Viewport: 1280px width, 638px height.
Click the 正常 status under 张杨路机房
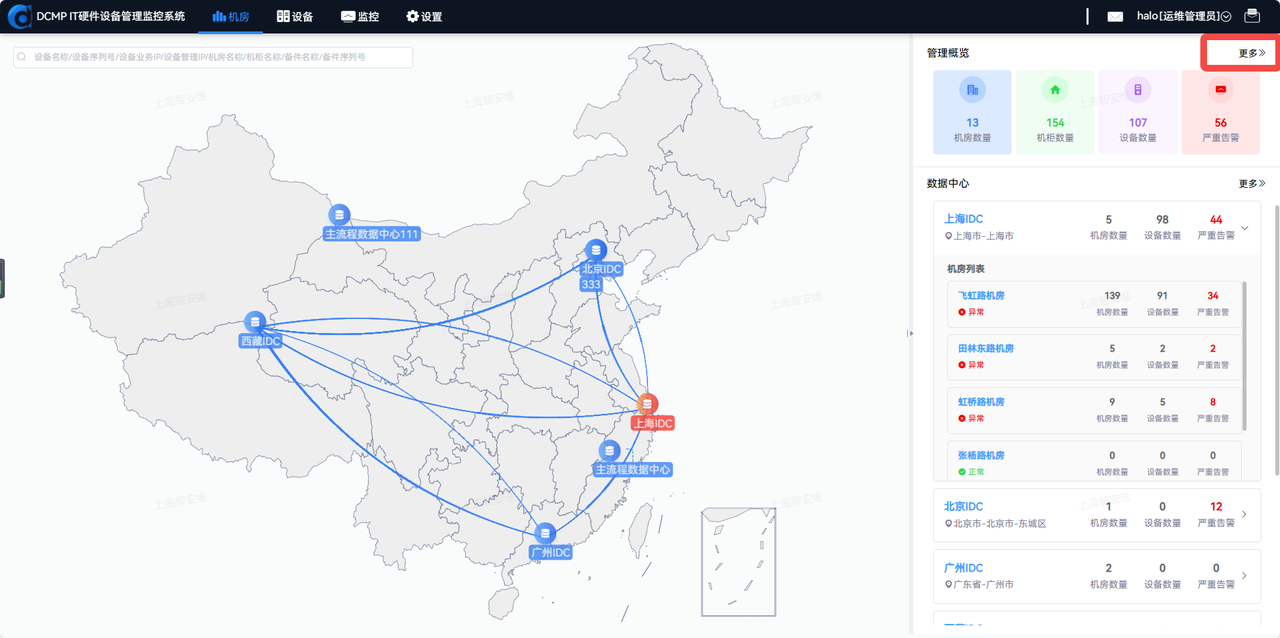[x=971, y=471]
